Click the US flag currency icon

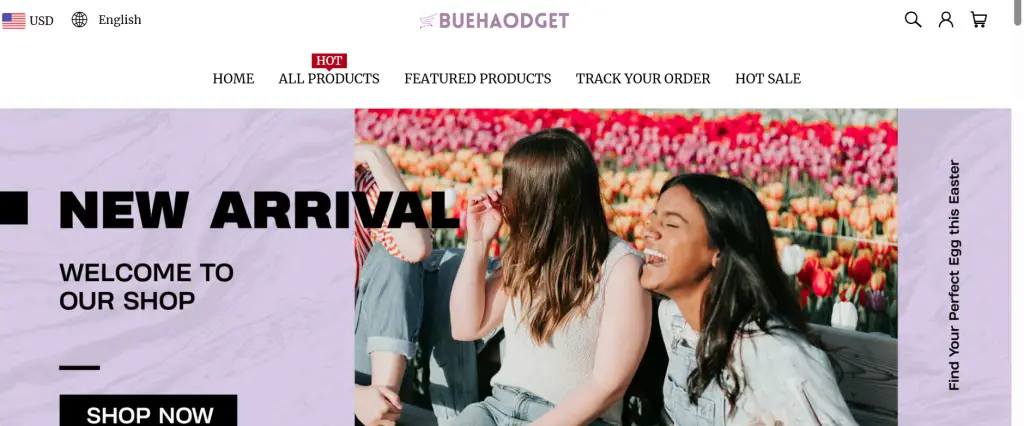pyautogui.click(x=14, y=21)
